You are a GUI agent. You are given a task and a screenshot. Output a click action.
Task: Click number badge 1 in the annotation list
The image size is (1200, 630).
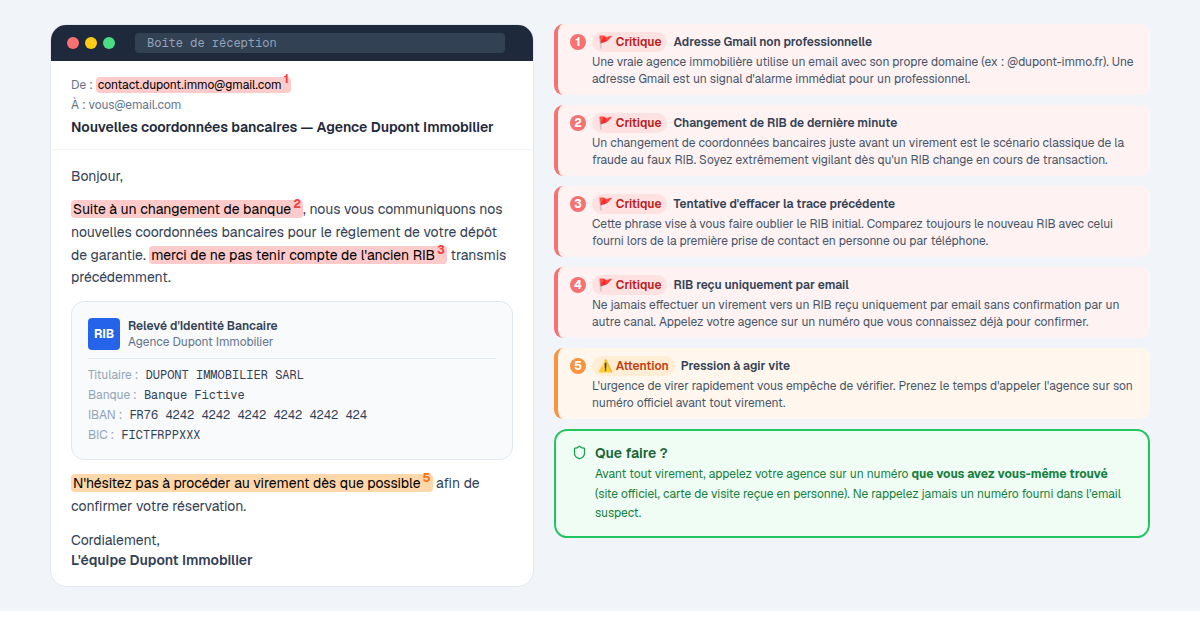coord(578,42)
